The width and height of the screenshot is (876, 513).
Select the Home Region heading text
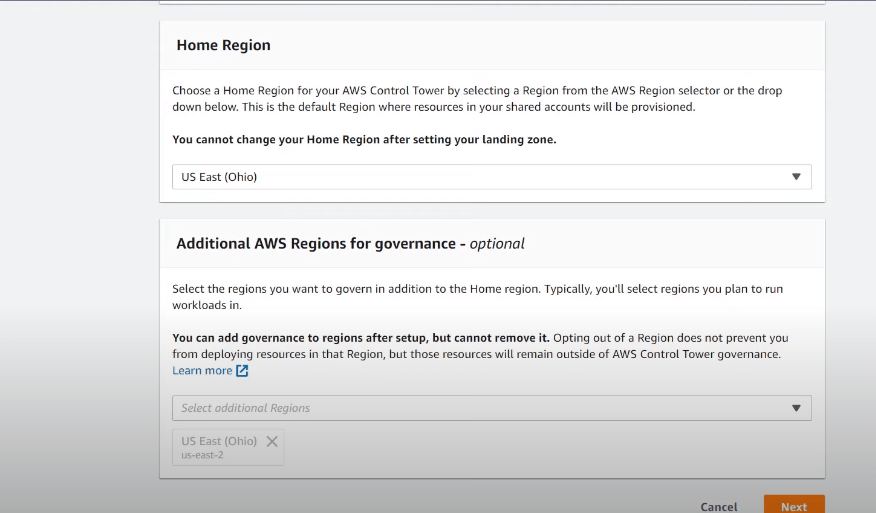pyautogui.click(x=223, y=45)
